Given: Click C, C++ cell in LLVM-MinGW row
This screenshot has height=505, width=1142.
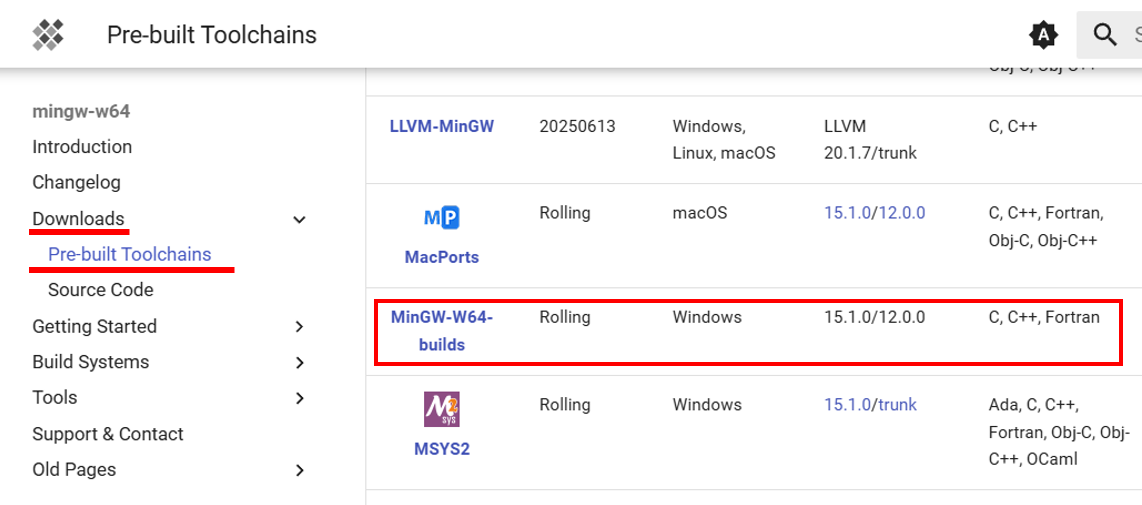Looking at the screenshot, I should coord(1013,126).
